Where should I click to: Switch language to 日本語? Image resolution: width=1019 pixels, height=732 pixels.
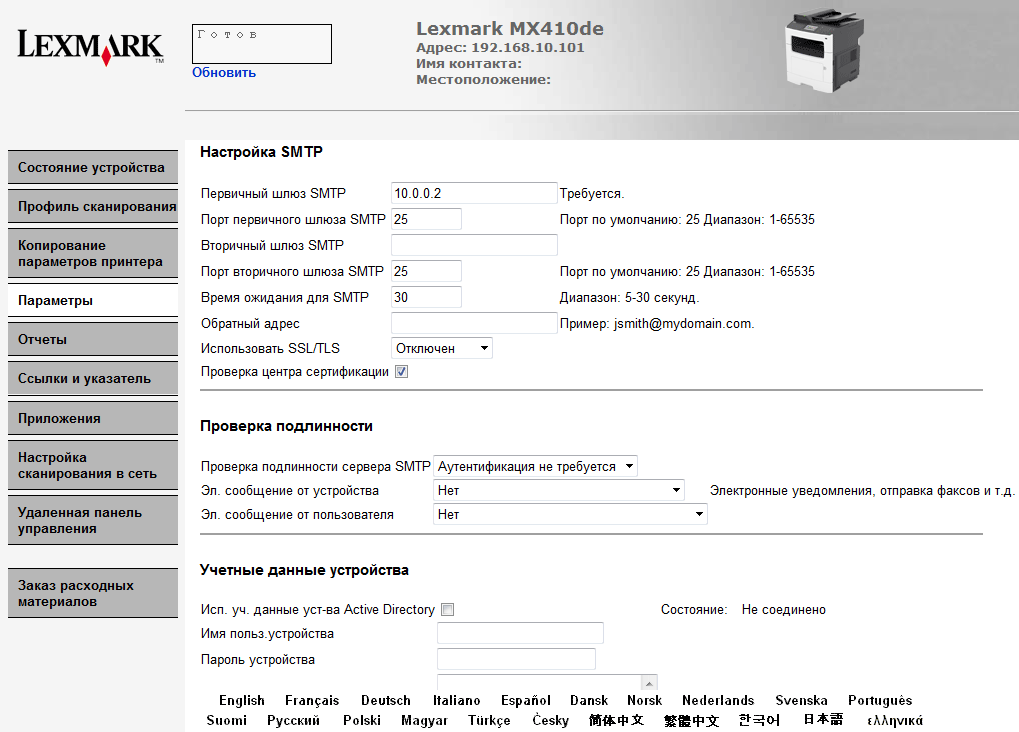[823, 719]
